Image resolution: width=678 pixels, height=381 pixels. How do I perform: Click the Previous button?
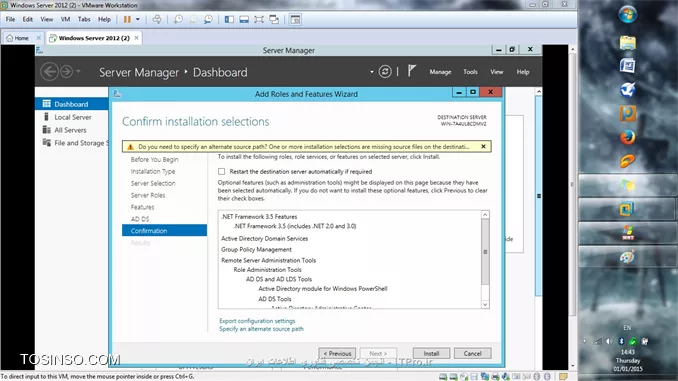pyautogui.click(x=337, y=353)
